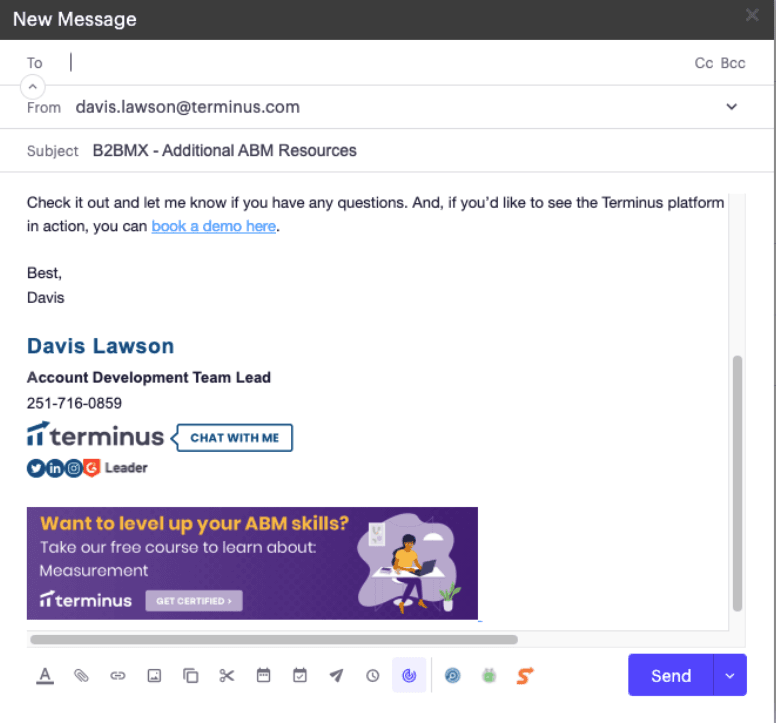
Task: Send the email
Action: tap(670, 676)
